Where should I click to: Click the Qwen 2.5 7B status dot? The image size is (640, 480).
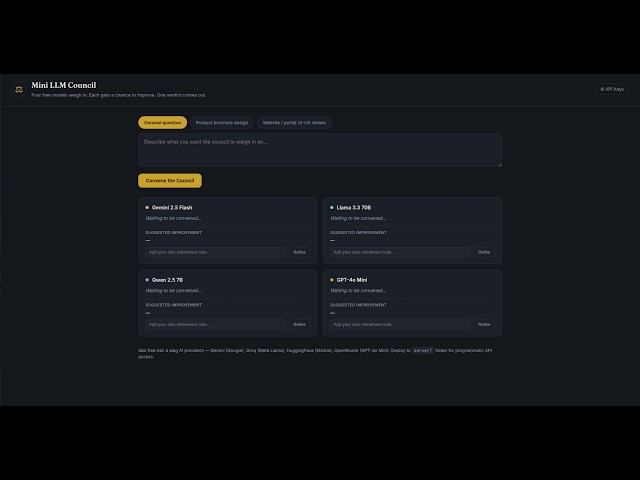(x=147, y=280)
